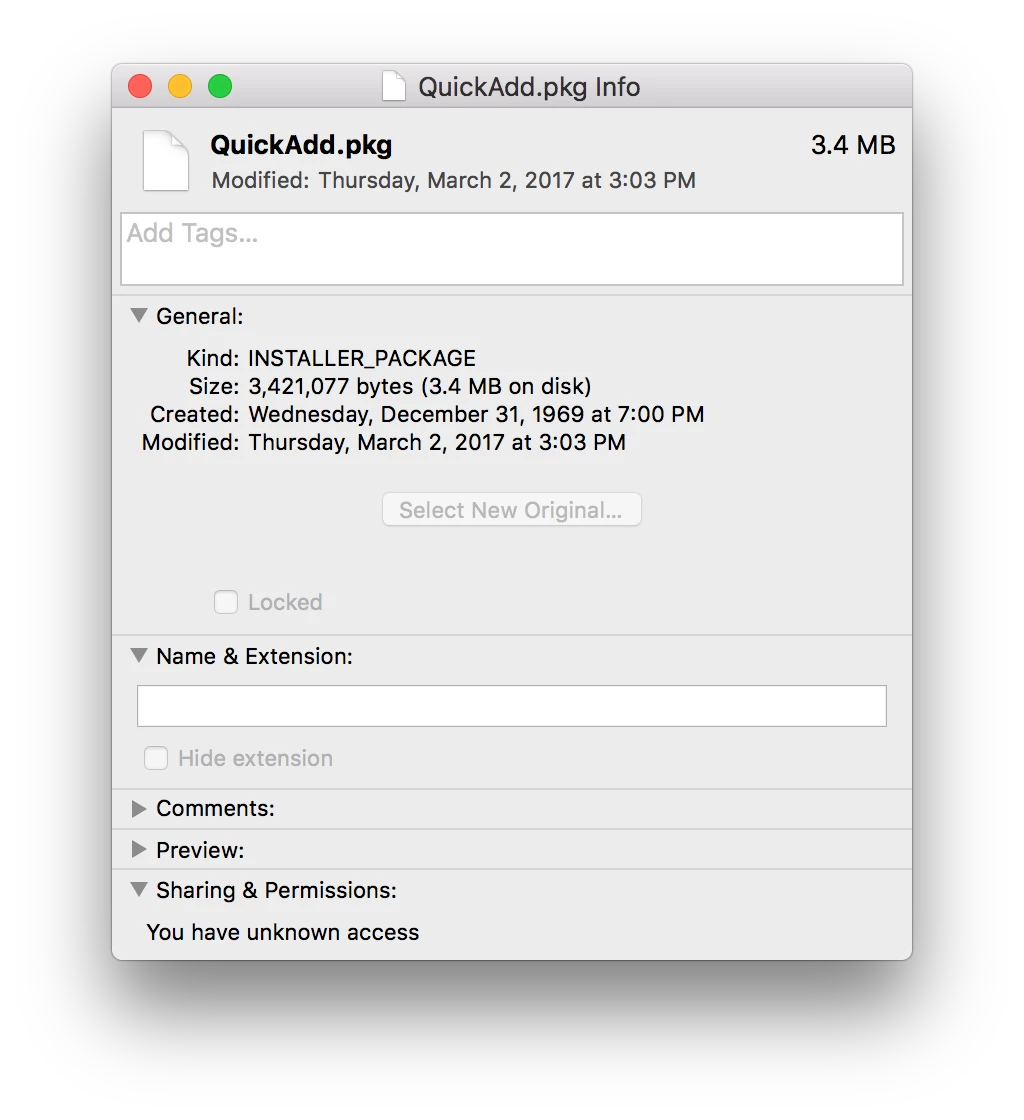Screen dimensions: 1024x1120
Task: Click the 3.4 MB size label
Action: [853, 145]
